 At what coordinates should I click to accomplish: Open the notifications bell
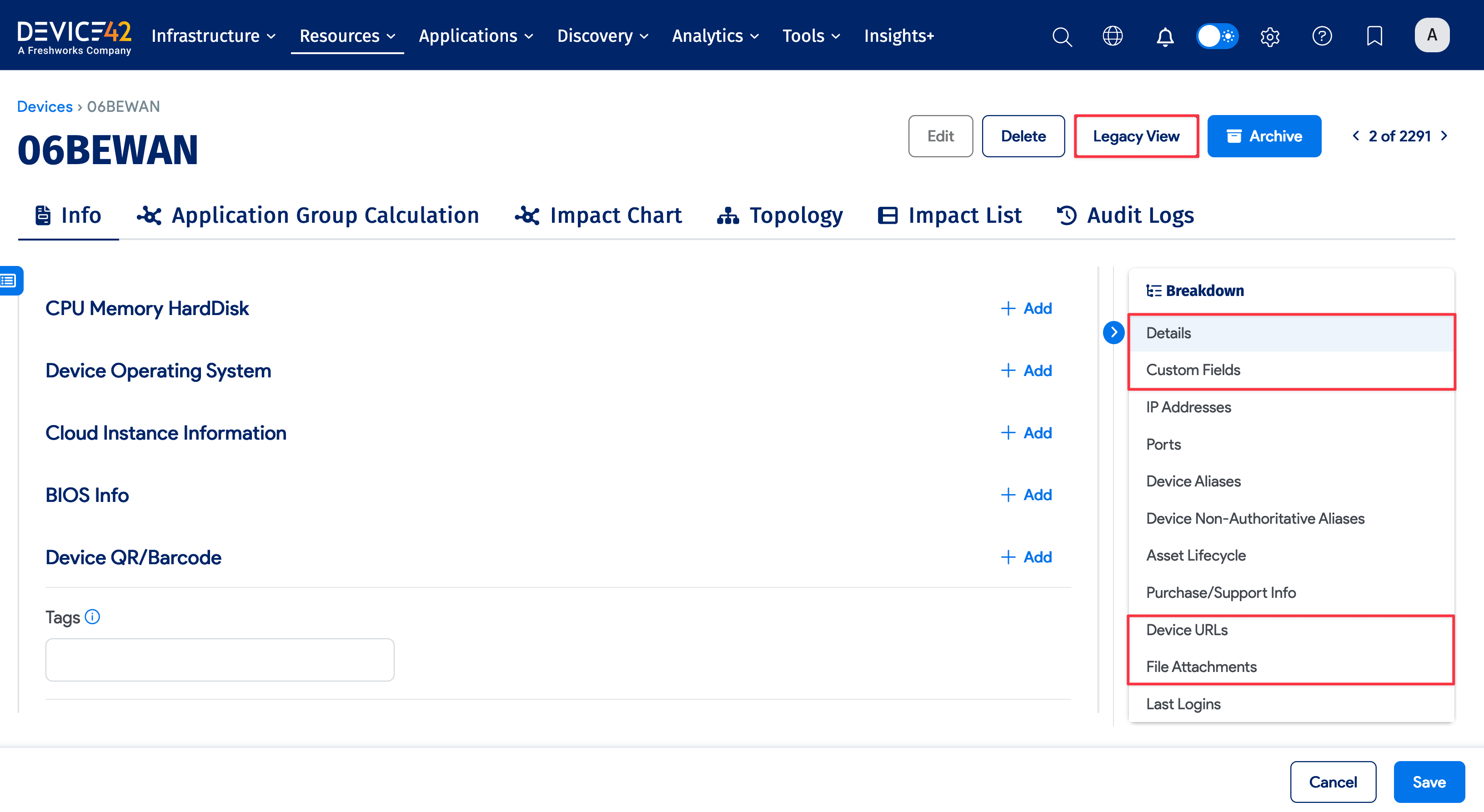point(1165,36)
